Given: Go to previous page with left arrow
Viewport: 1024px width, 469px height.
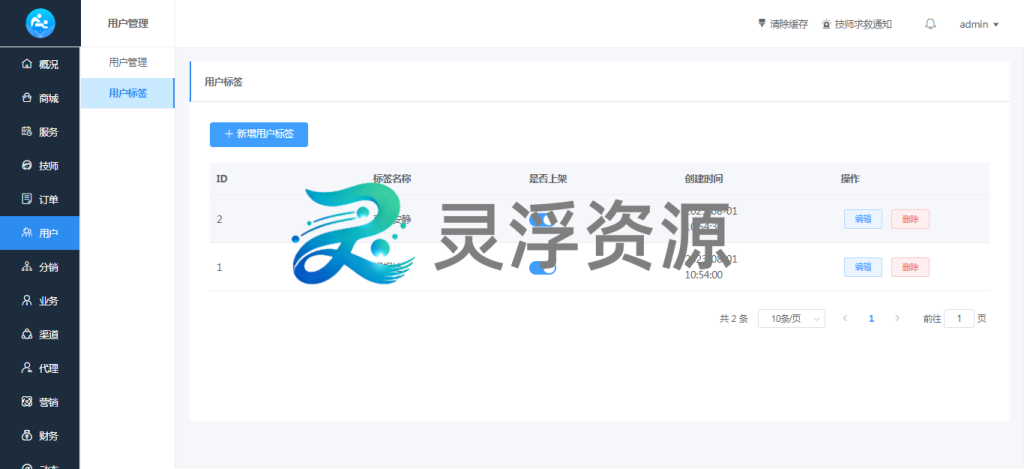Looking at the screenshot, I should [x=845, y=318].
